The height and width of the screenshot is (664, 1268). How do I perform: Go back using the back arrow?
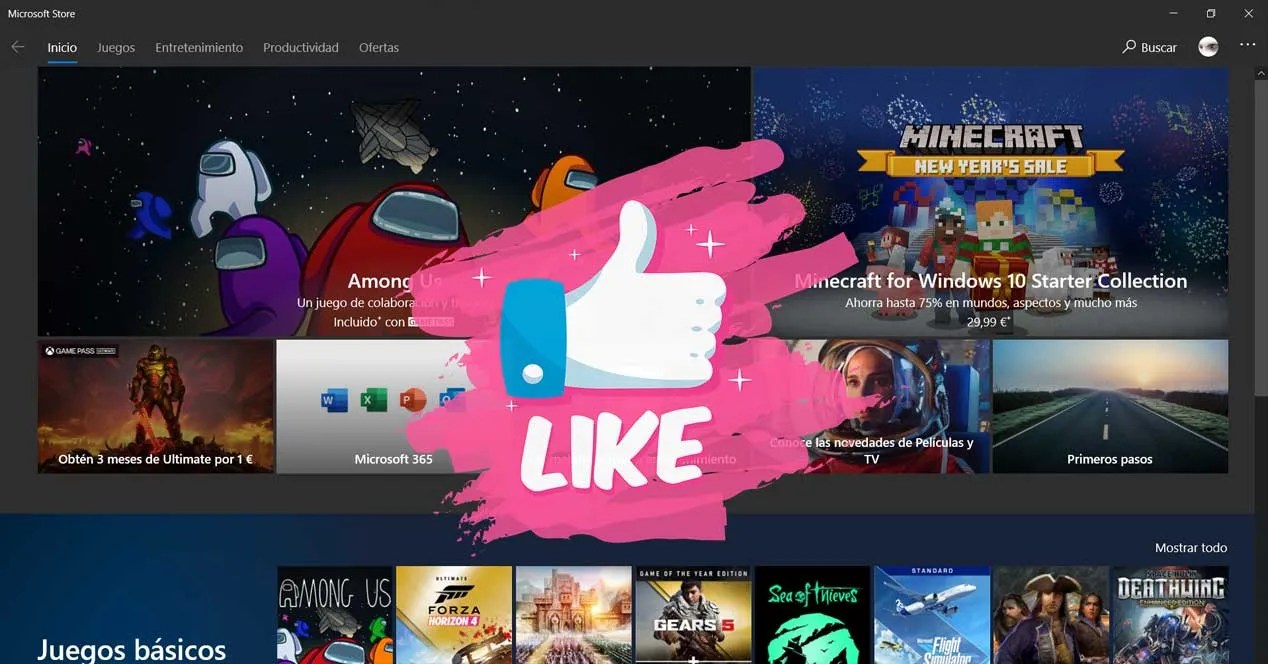point(18,47)
